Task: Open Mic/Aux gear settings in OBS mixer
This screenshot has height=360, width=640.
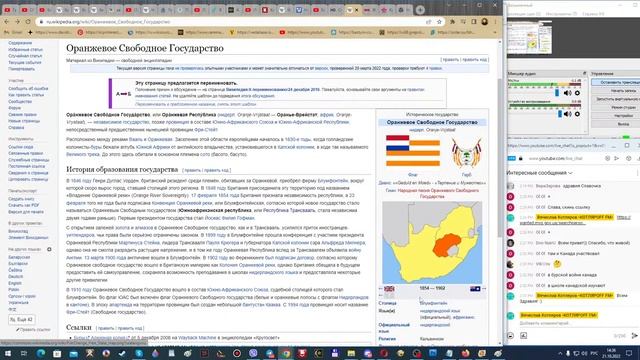Action: (x=577, y=93)
